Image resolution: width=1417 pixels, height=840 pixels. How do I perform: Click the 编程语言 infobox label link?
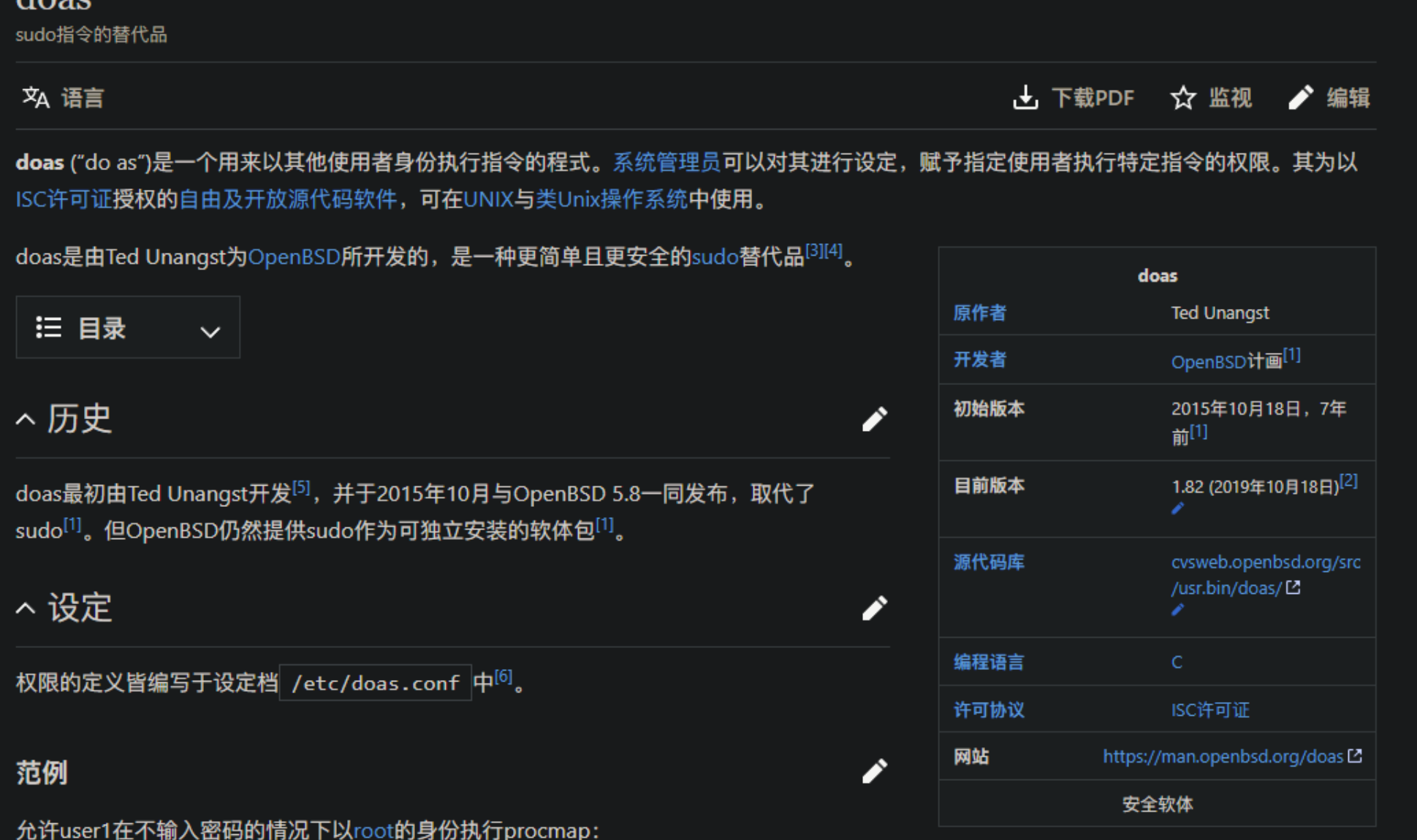click(989, 663)
